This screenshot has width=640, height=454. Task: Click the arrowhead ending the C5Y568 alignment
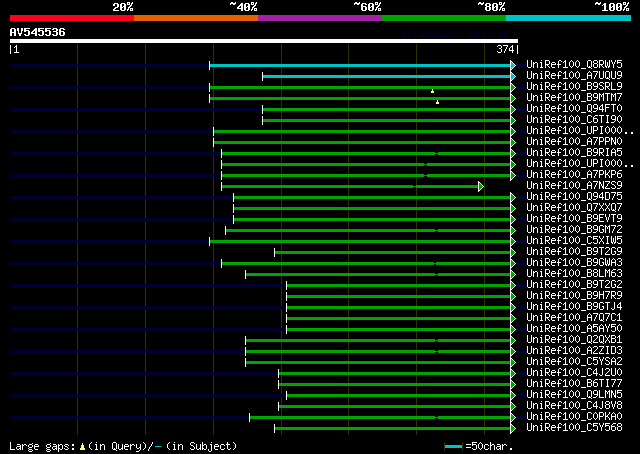pos(513,429)
